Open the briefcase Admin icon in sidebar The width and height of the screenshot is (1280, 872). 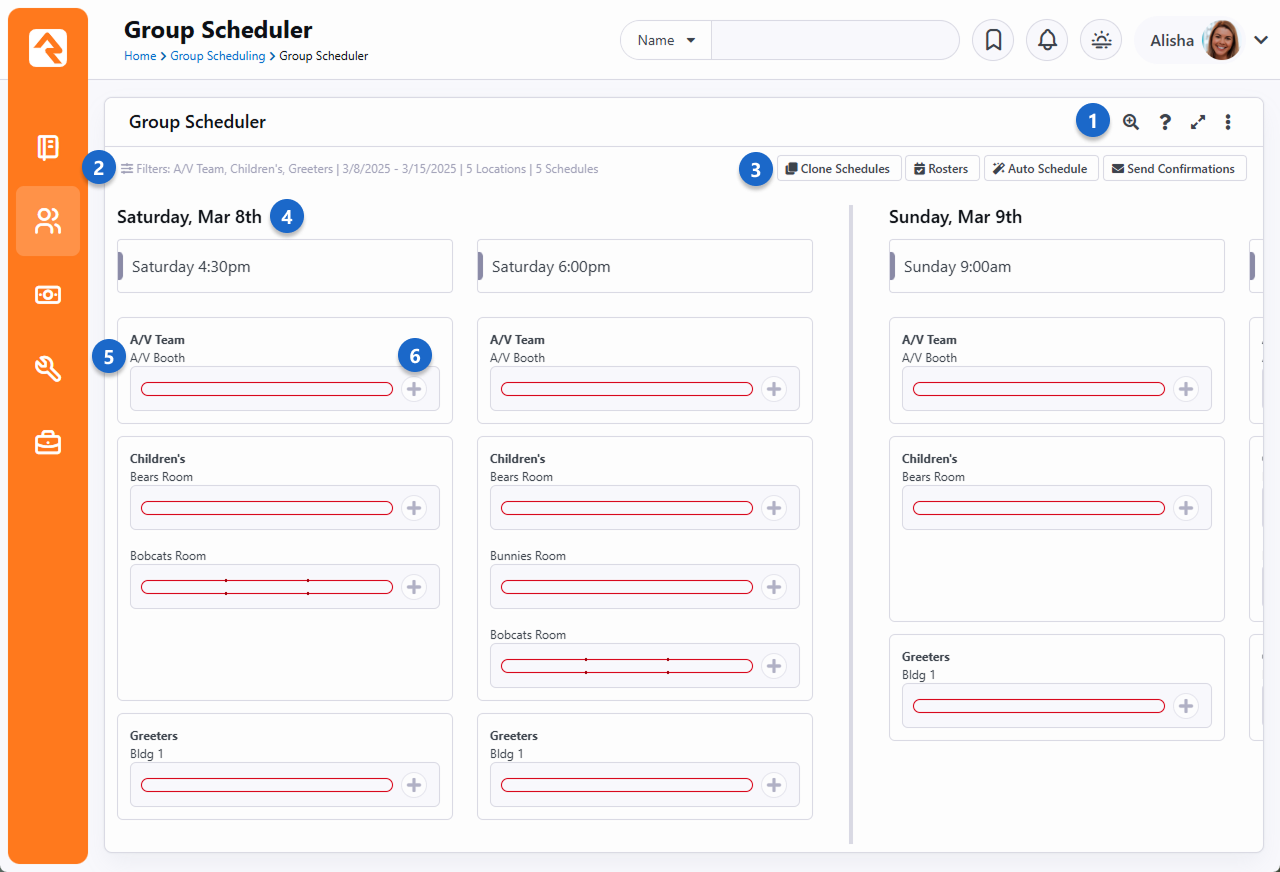48,442
